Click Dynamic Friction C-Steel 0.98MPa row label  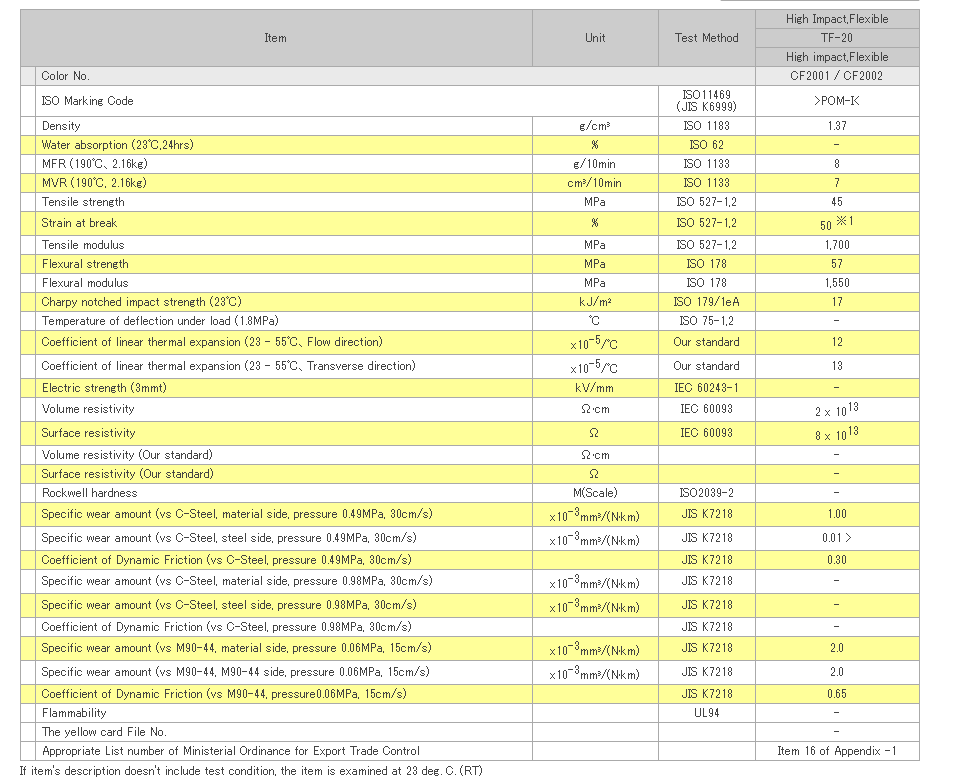(x=226, y=628)
